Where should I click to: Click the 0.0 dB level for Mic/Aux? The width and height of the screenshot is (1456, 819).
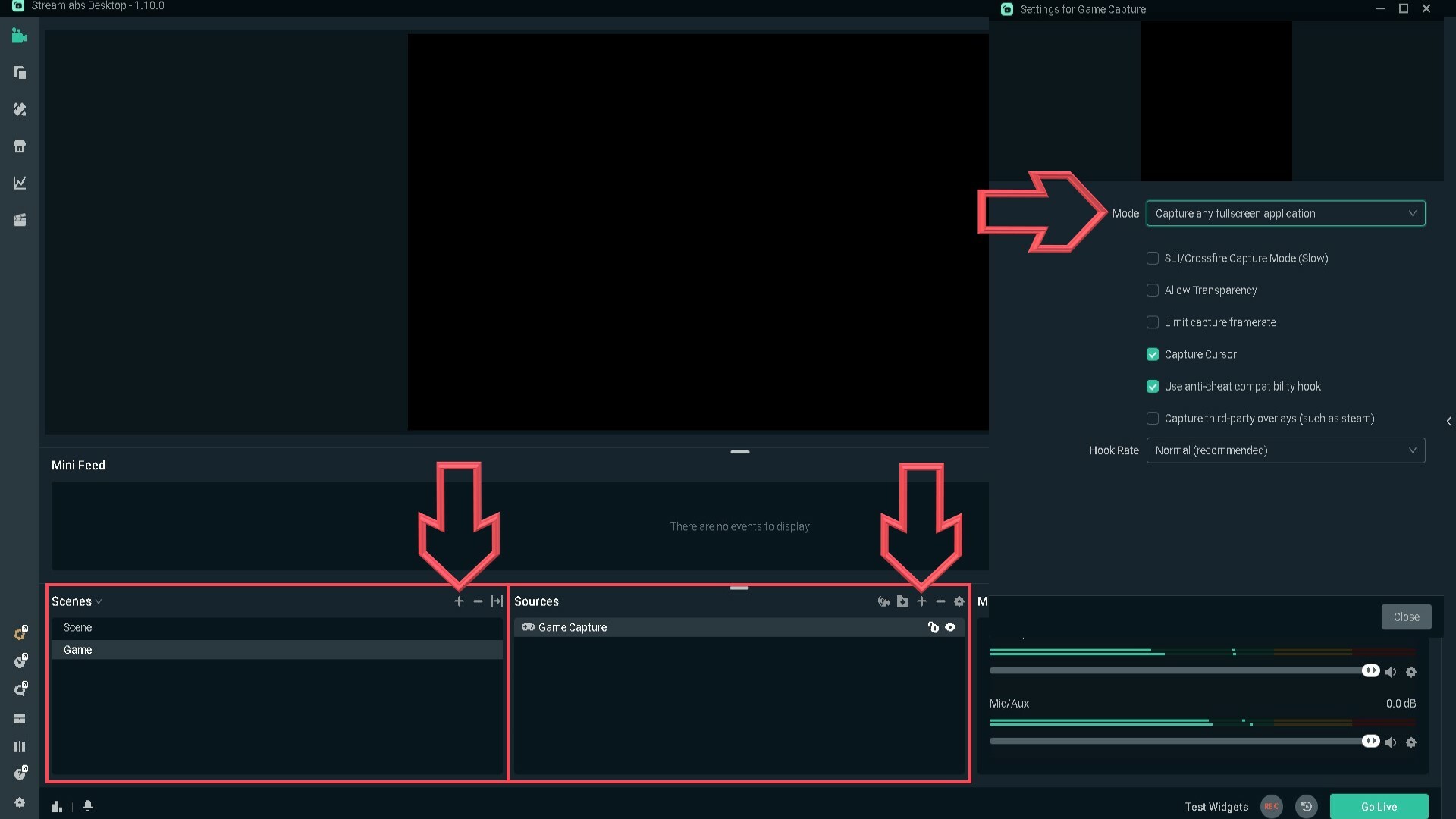point(1401,704)
